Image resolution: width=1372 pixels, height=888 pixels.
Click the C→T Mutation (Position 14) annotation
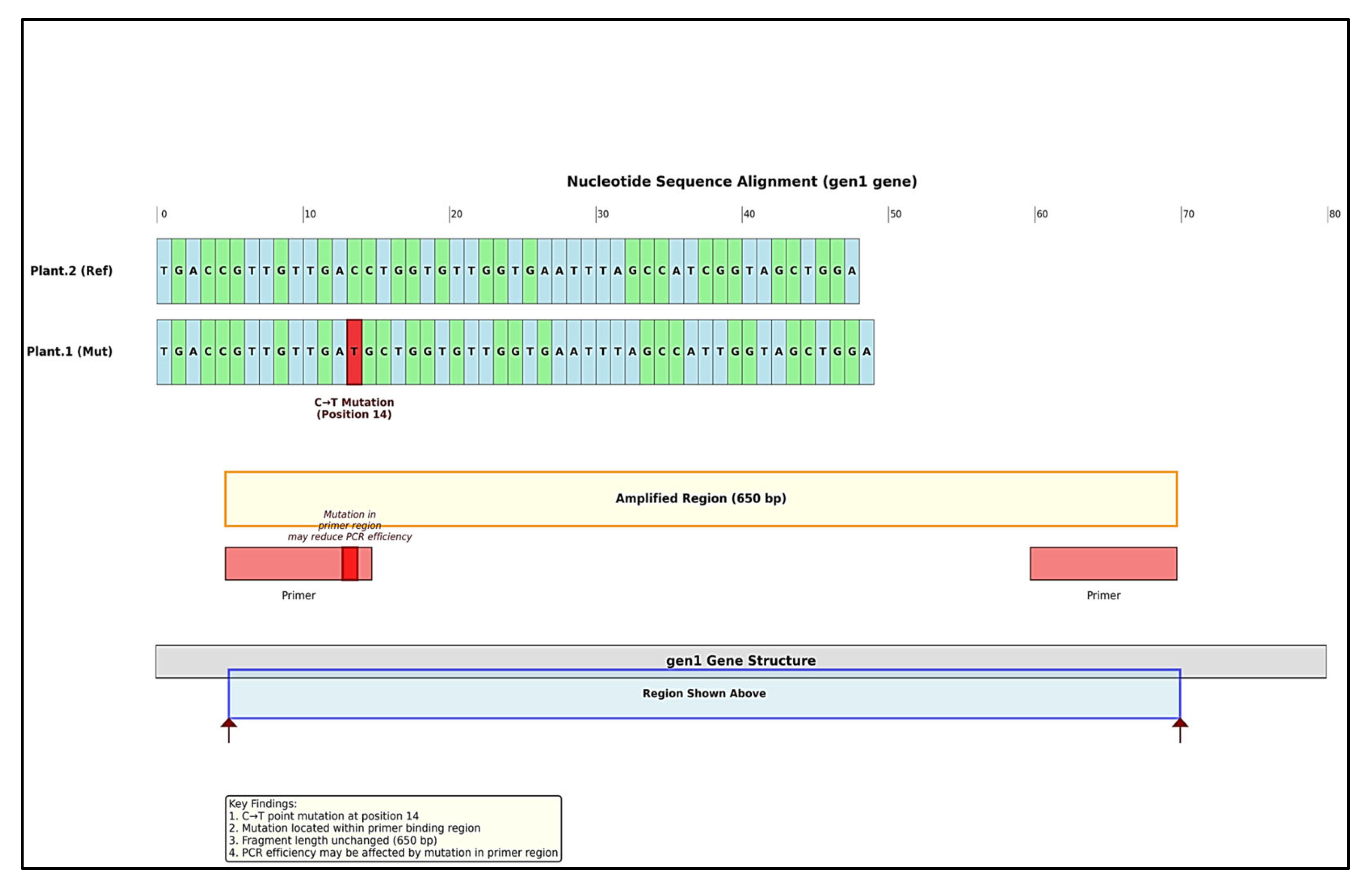pos(353,408)
